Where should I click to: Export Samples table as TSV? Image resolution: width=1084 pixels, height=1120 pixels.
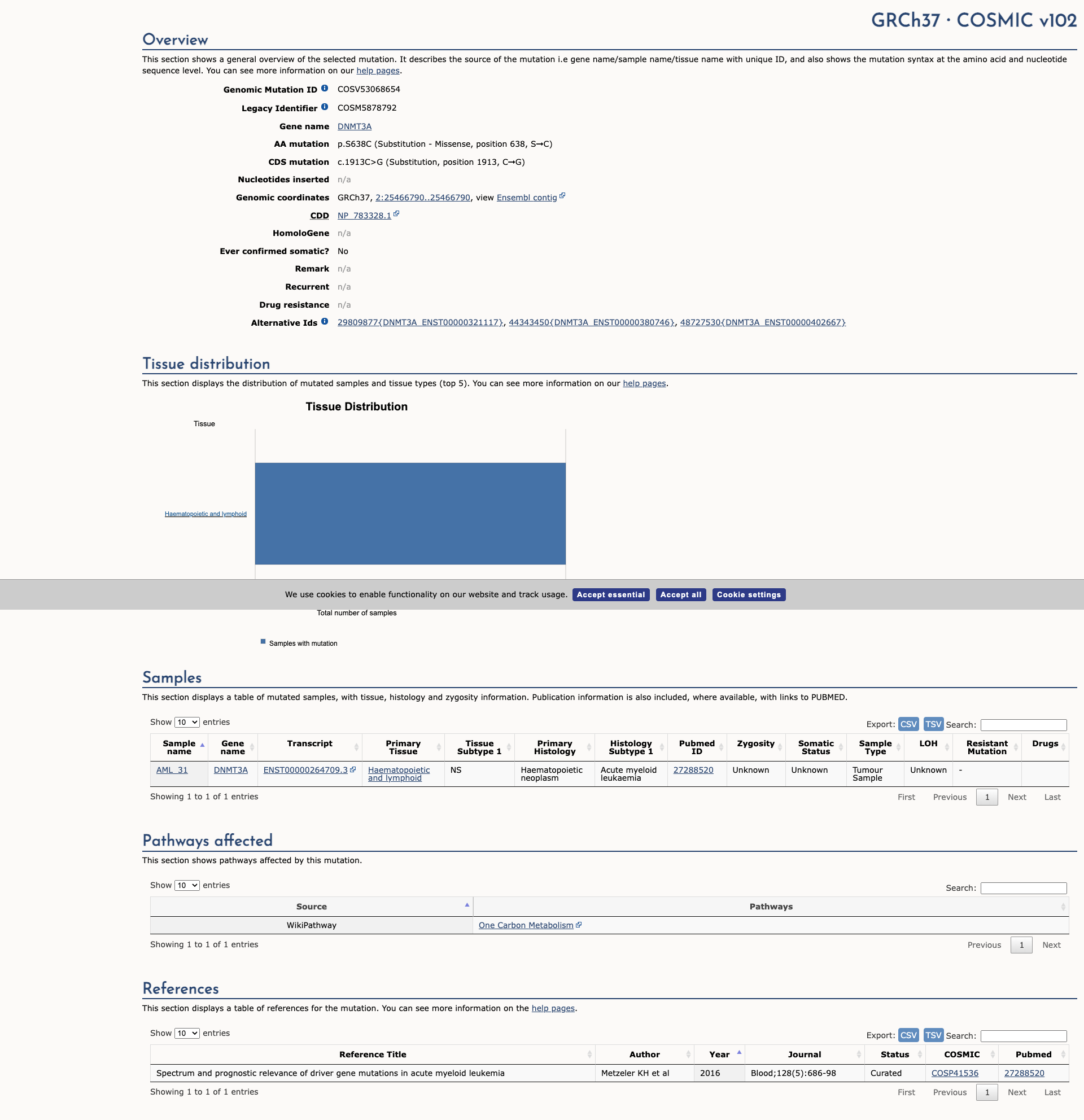tap(933, 724)
